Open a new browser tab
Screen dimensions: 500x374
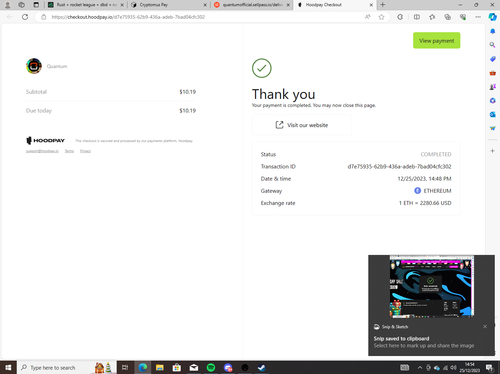click(x=383, y=5)
